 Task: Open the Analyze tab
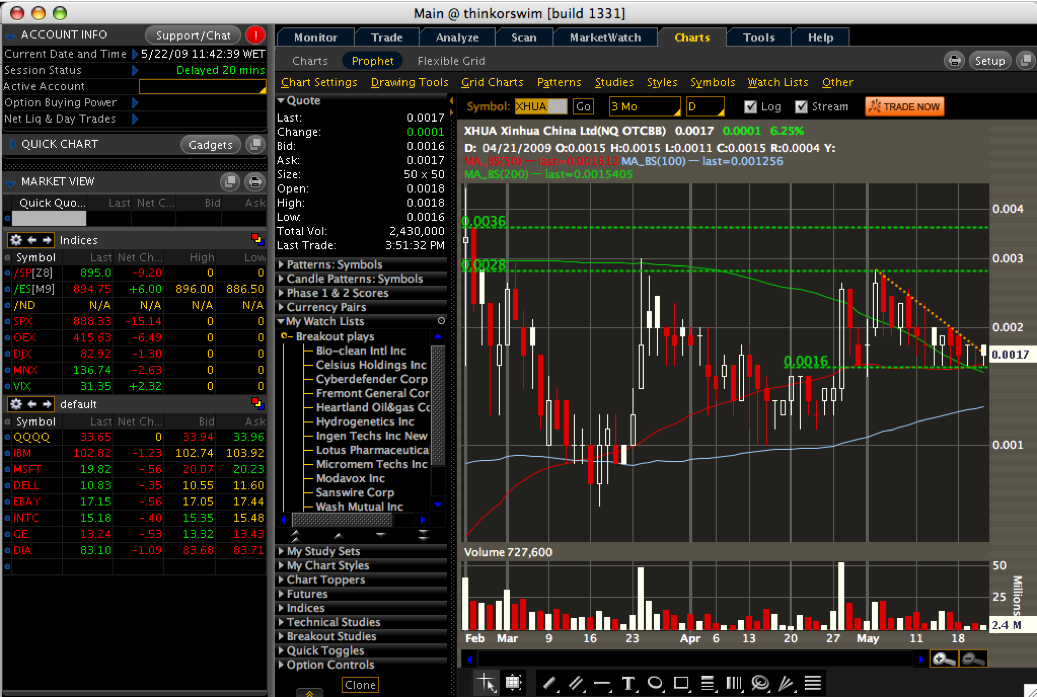coord(457,38)
